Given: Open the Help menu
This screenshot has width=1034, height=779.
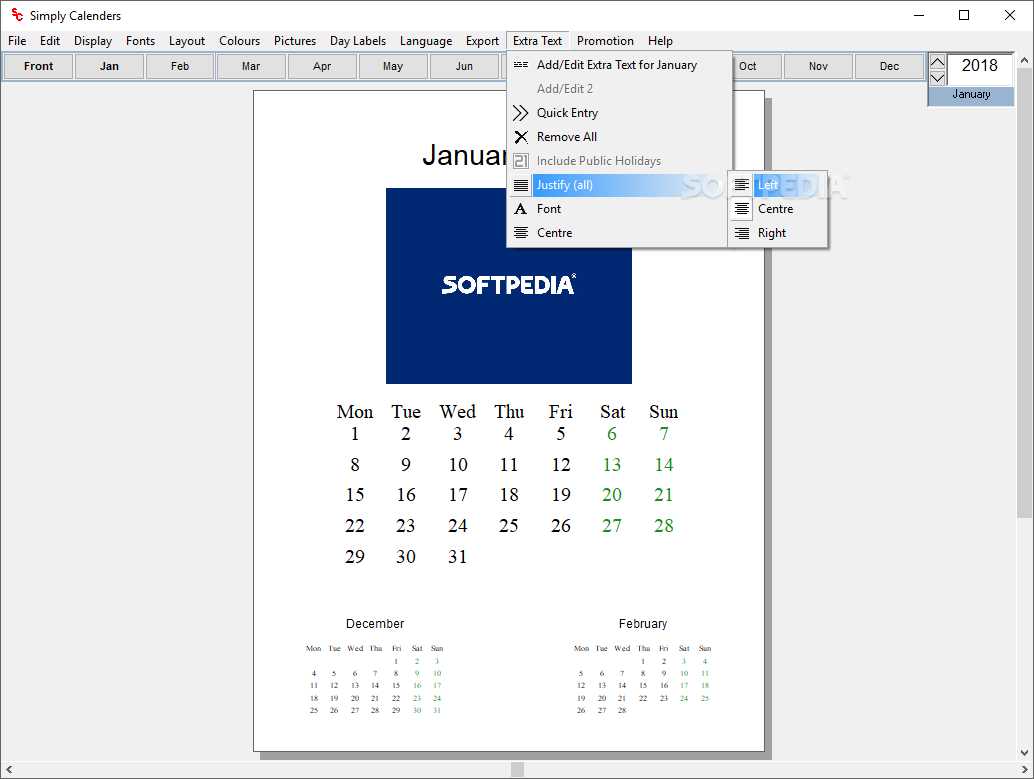Looking at the screenshot, I should [x=660, y=41].
